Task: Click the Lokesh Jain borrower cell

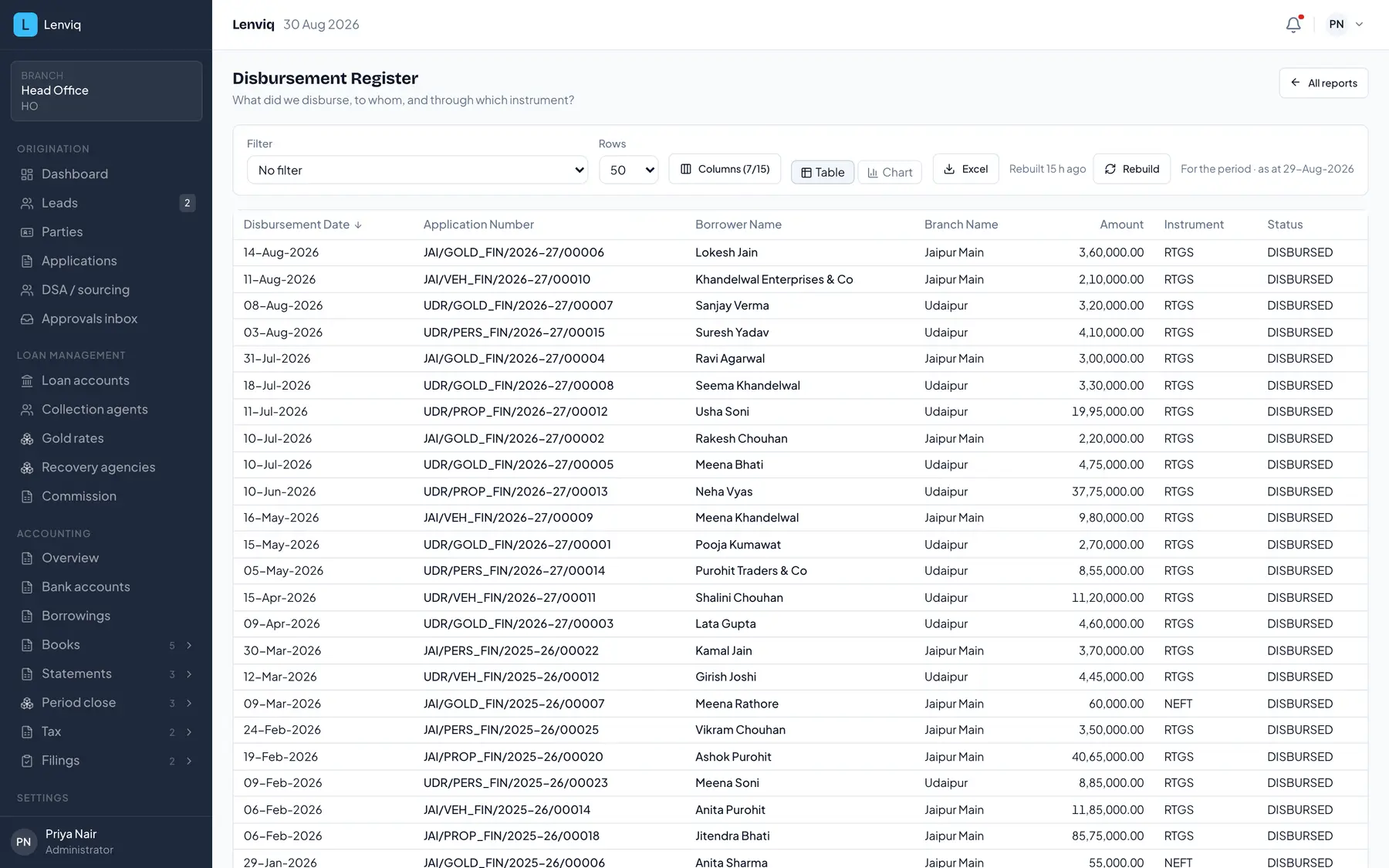Action: (x=726, y=253)
